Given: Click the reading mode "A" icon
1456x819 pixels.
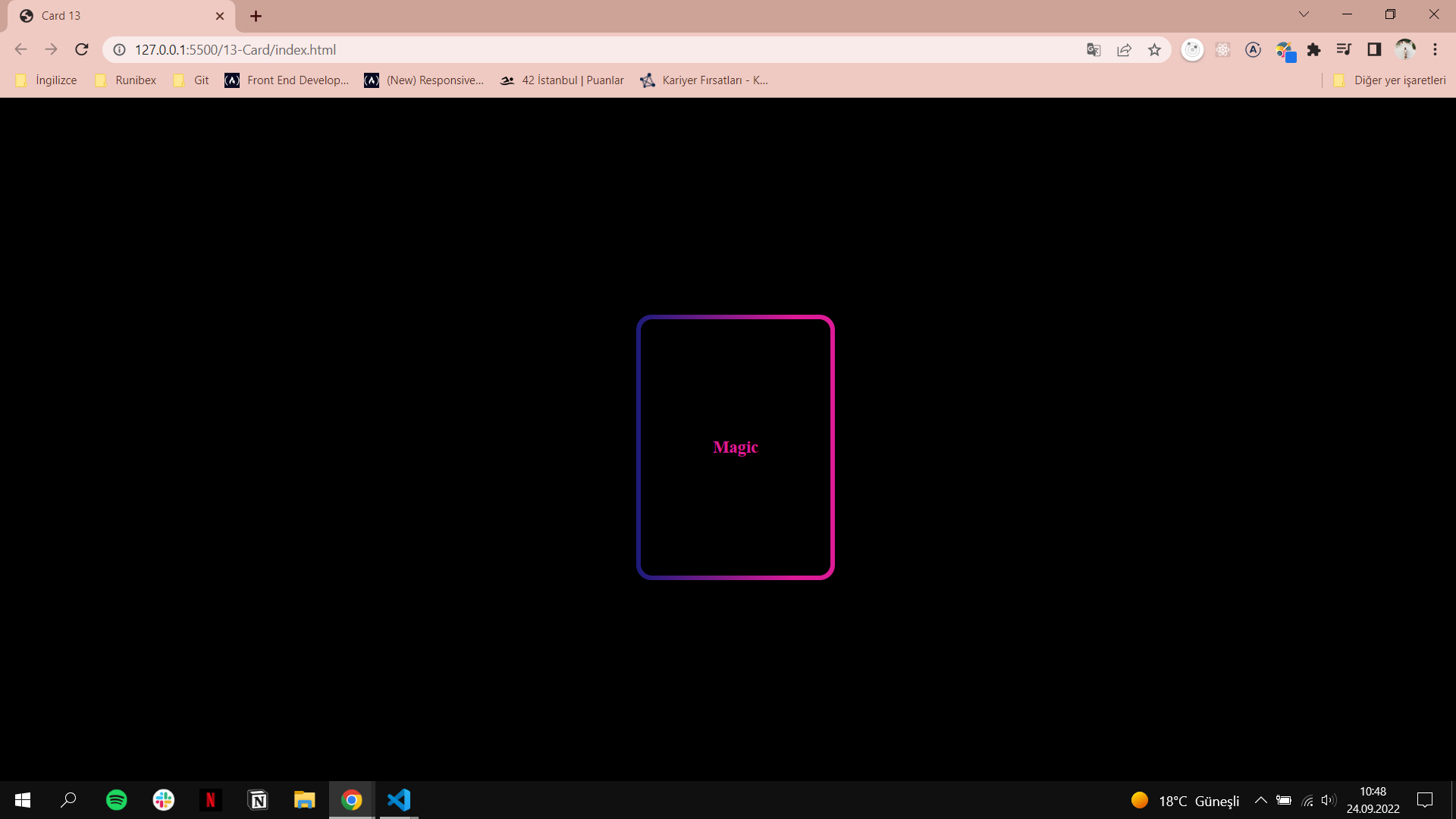Looking at the screenshot, I should 1253,49.
